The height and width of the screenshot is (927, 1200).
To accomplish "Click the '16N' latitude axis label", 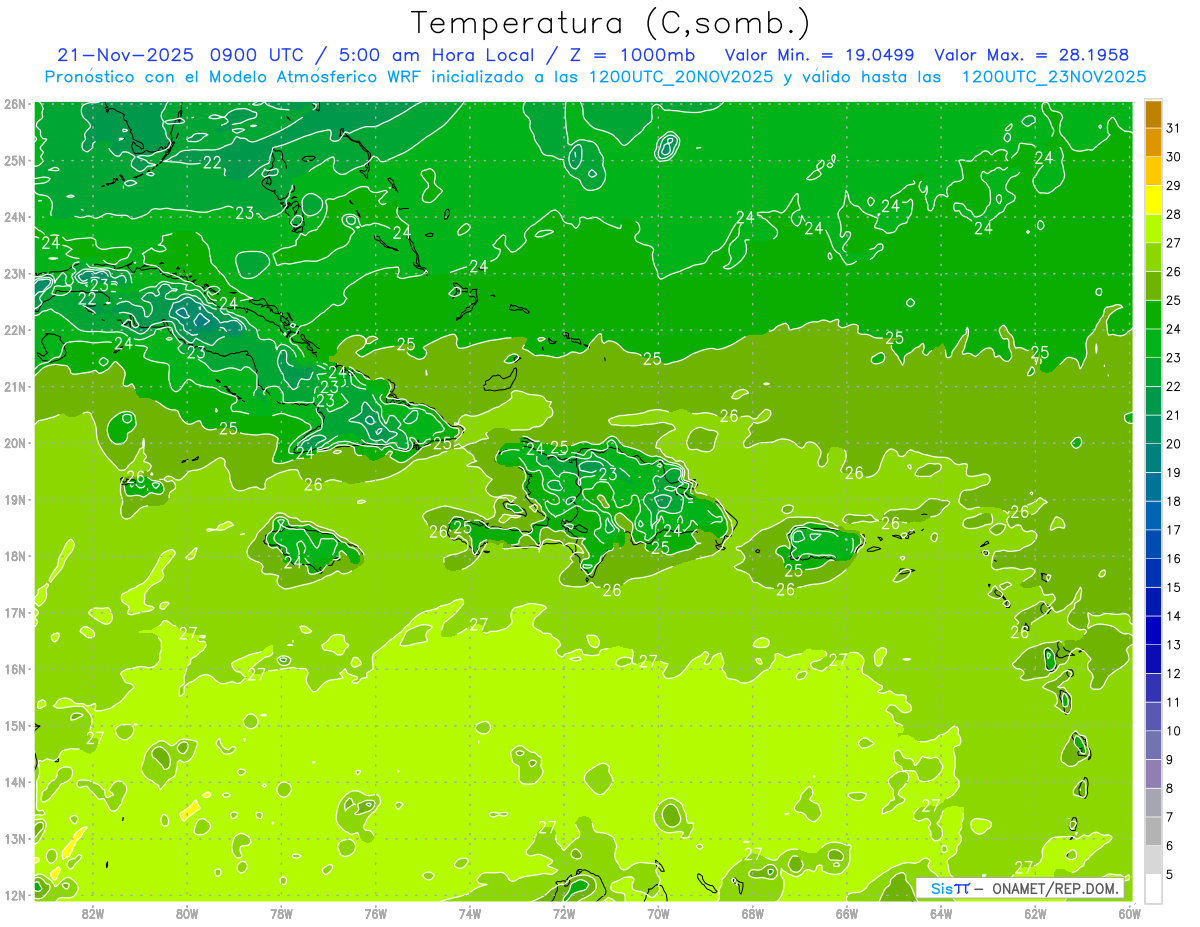I will click(x=15, y=669).
